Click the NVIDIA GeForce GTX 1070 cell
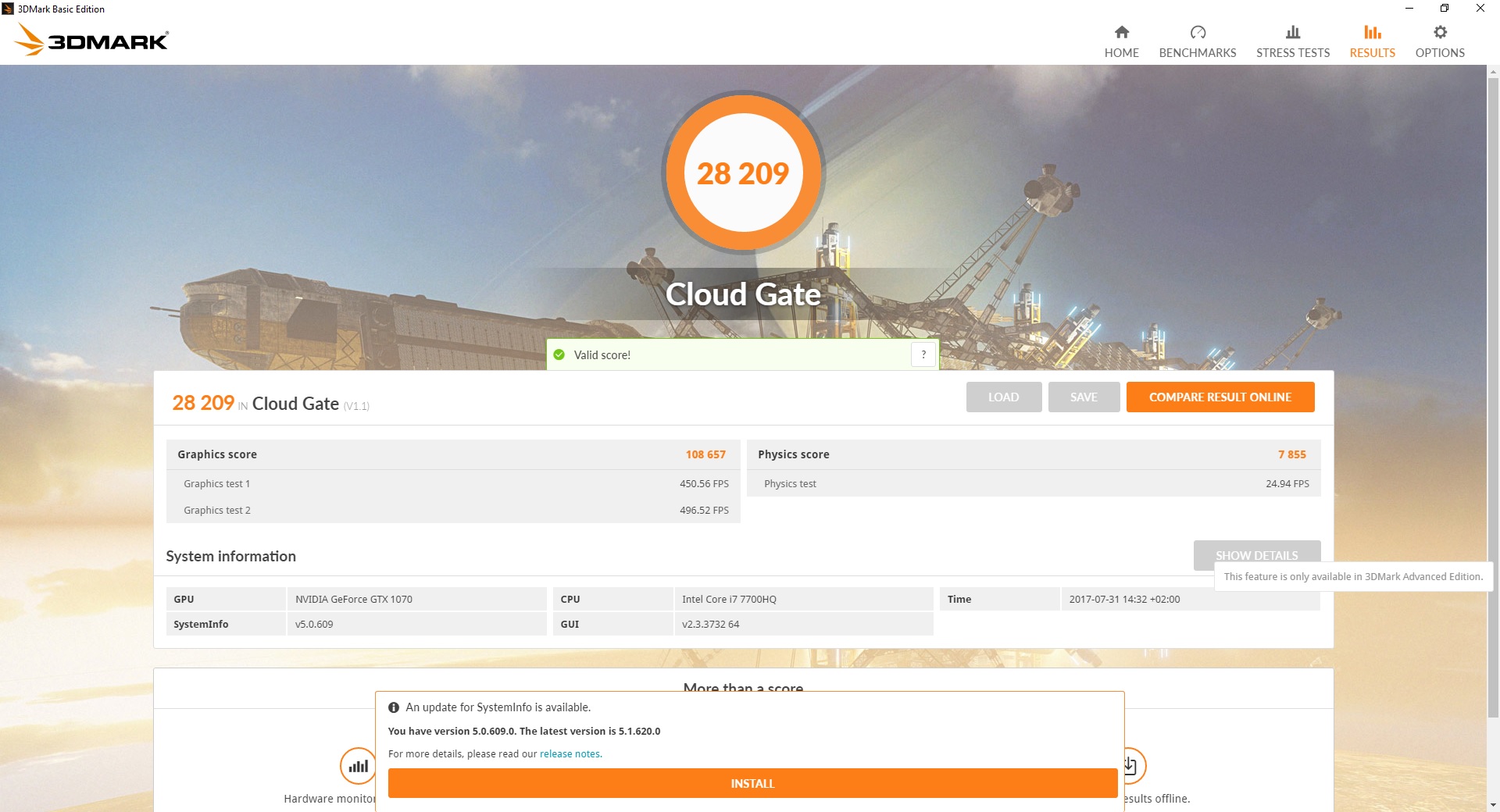Screen dimensions: 1500x812 [x=416, y=599]
